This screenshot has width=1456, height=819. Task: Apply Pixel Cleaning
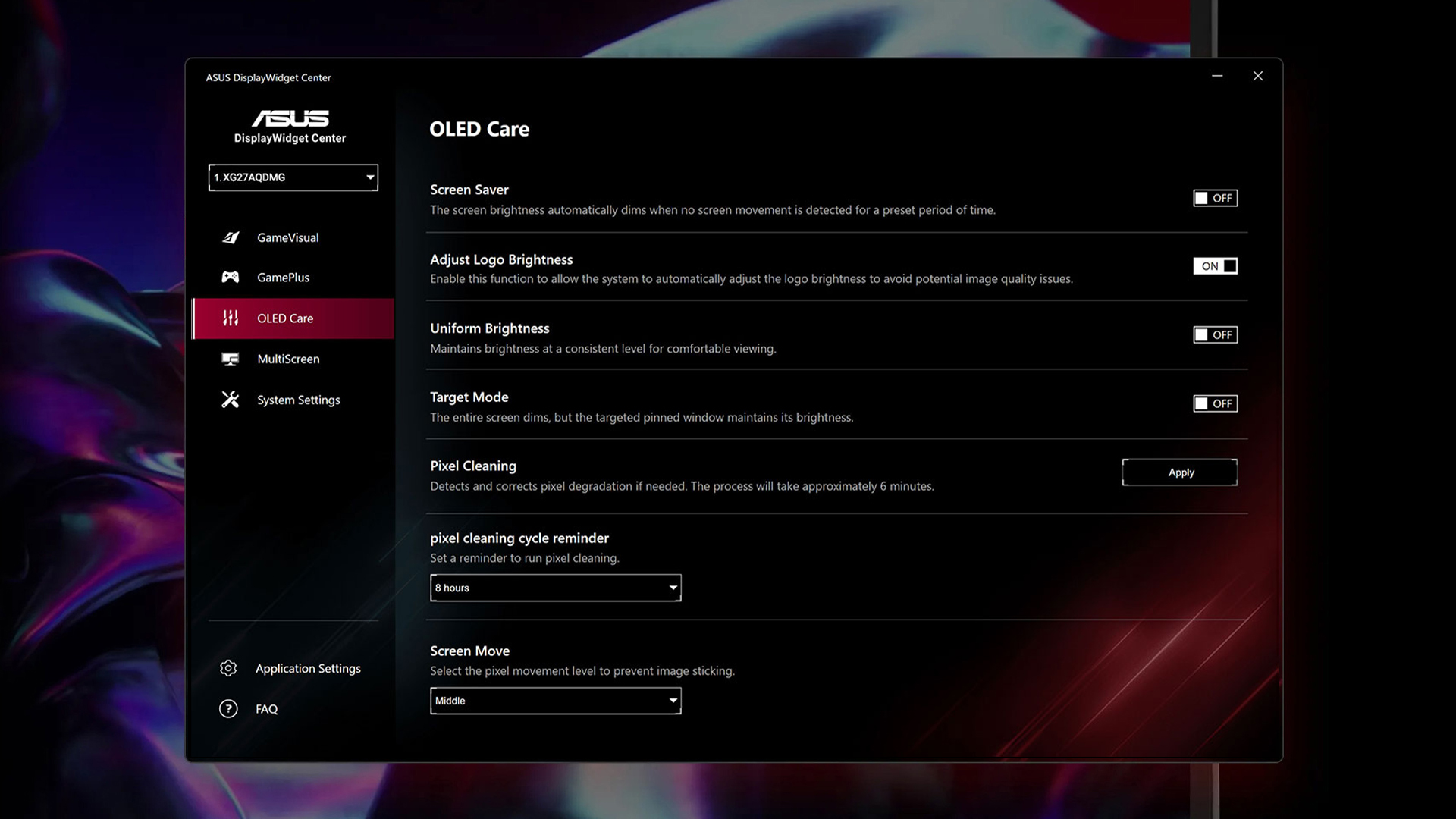coord(1180,472)
